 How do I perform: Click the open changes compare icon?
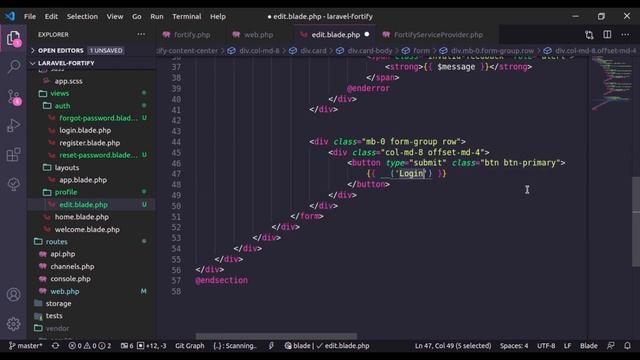[589, 35]
